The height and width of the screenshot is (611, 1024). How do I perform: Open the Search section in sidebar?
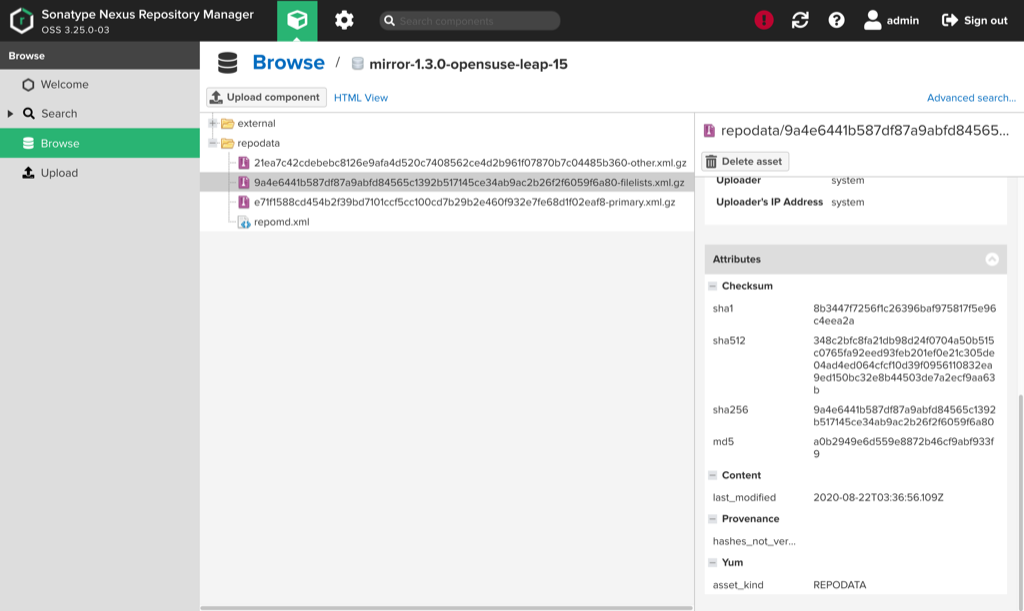[100, 114]
